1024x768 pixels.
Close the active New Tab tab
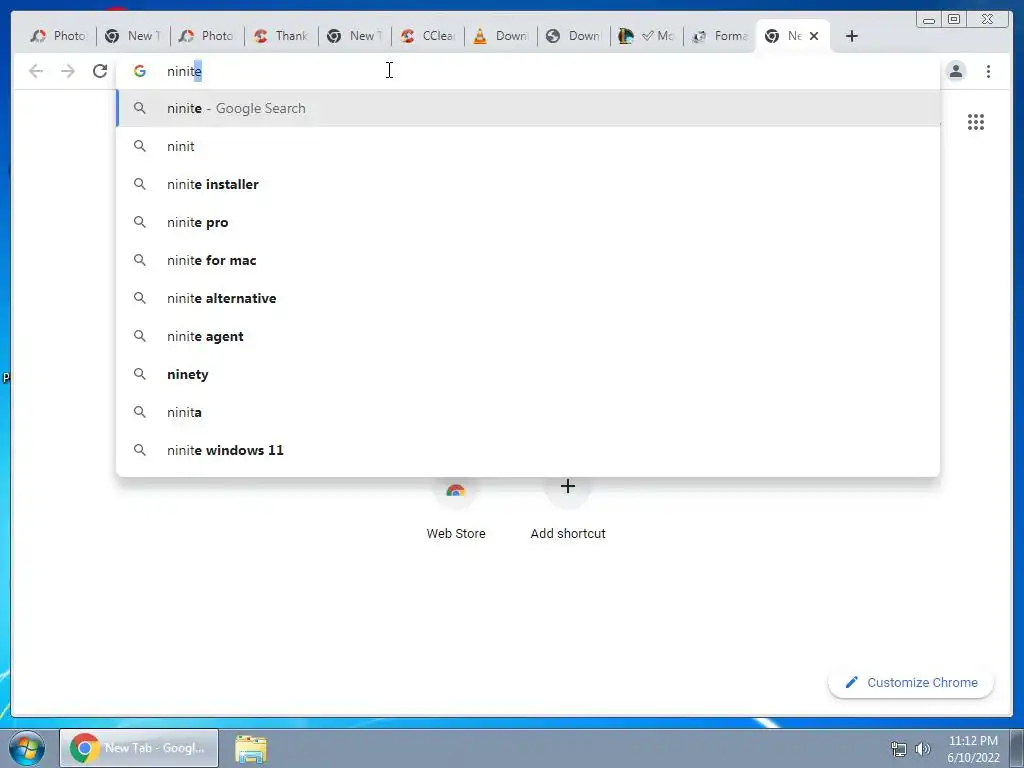click(x=814, y=36)
